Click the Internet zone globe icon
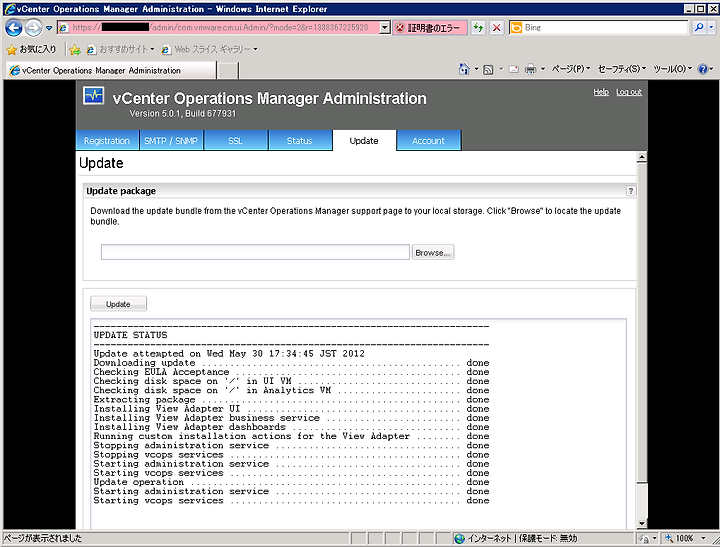This screenshot has height=547, width=720. pyautogui.click(x=459, y=538)
